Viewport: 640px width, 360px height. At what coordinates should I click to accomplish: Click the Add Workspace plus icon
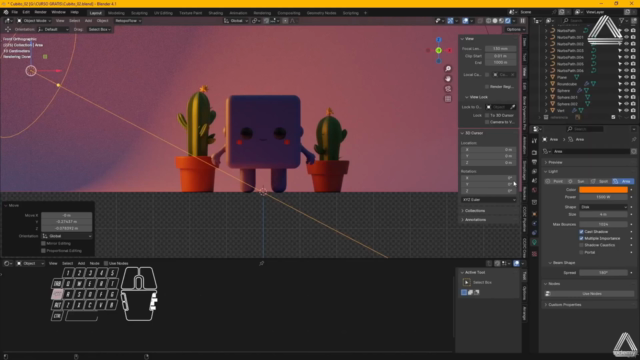365,13
